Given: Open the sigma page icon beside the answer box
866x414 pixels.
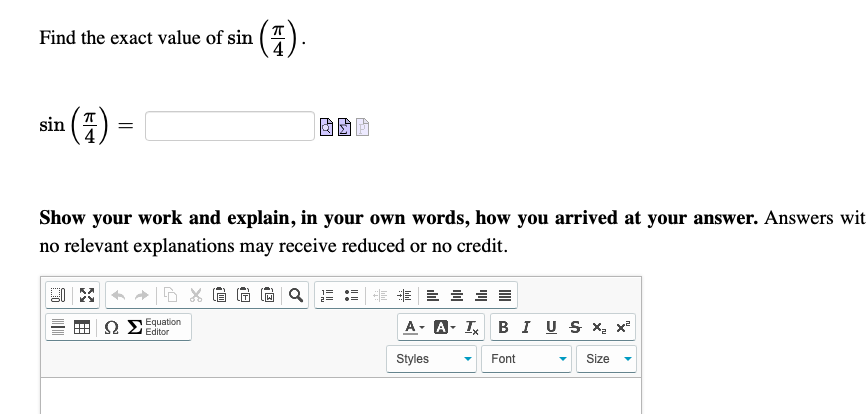Looking at the screenshot, I should 344,127.
